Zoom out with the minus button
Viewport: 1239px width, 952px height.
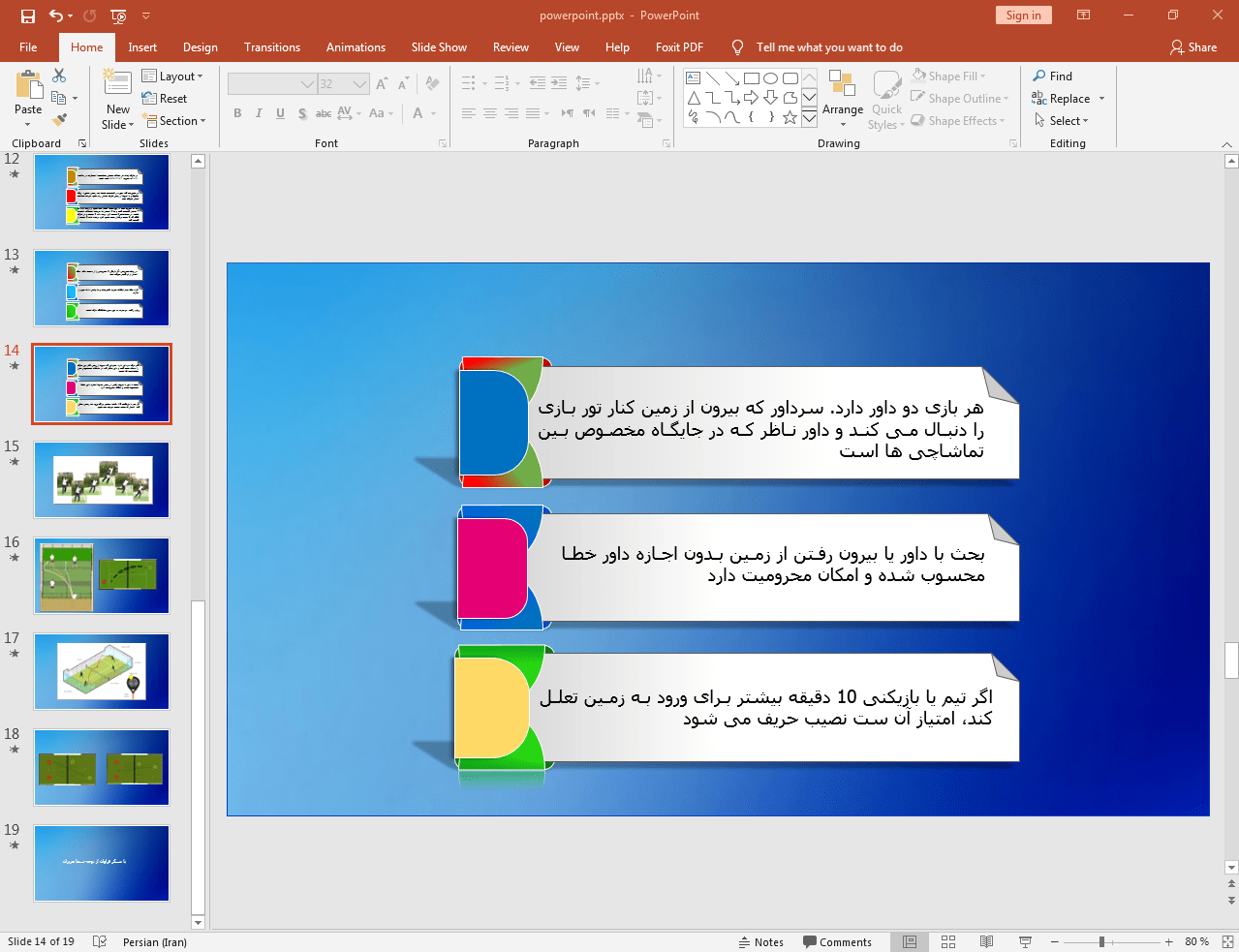[x=1053, y=941]
